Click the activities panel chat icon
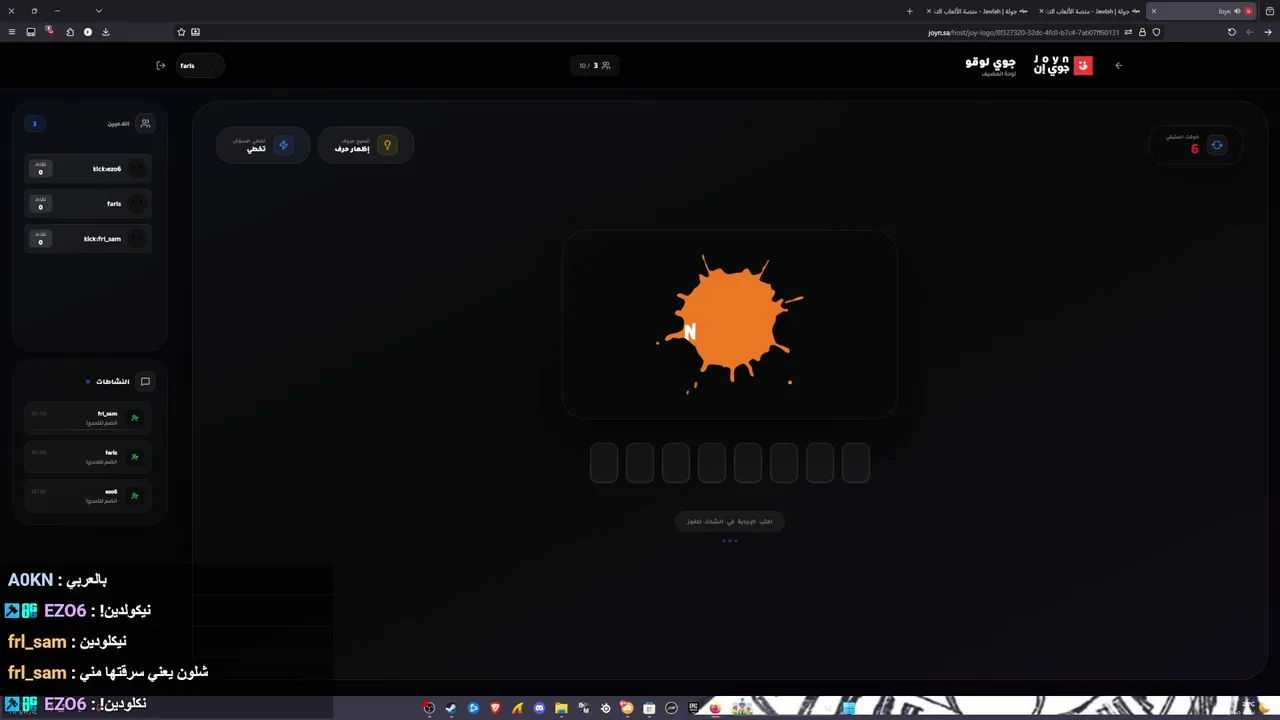 (145, 381)
